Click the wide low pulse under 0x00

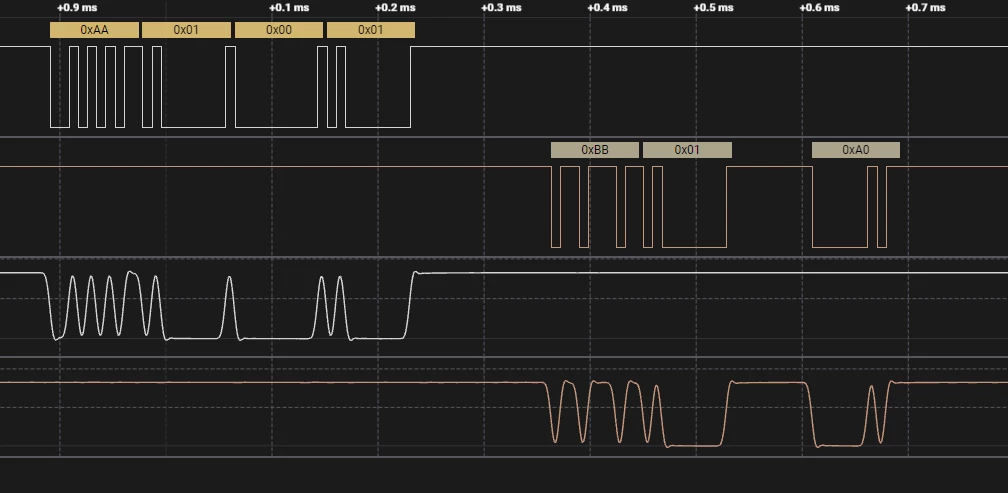(x=276, y=87)
